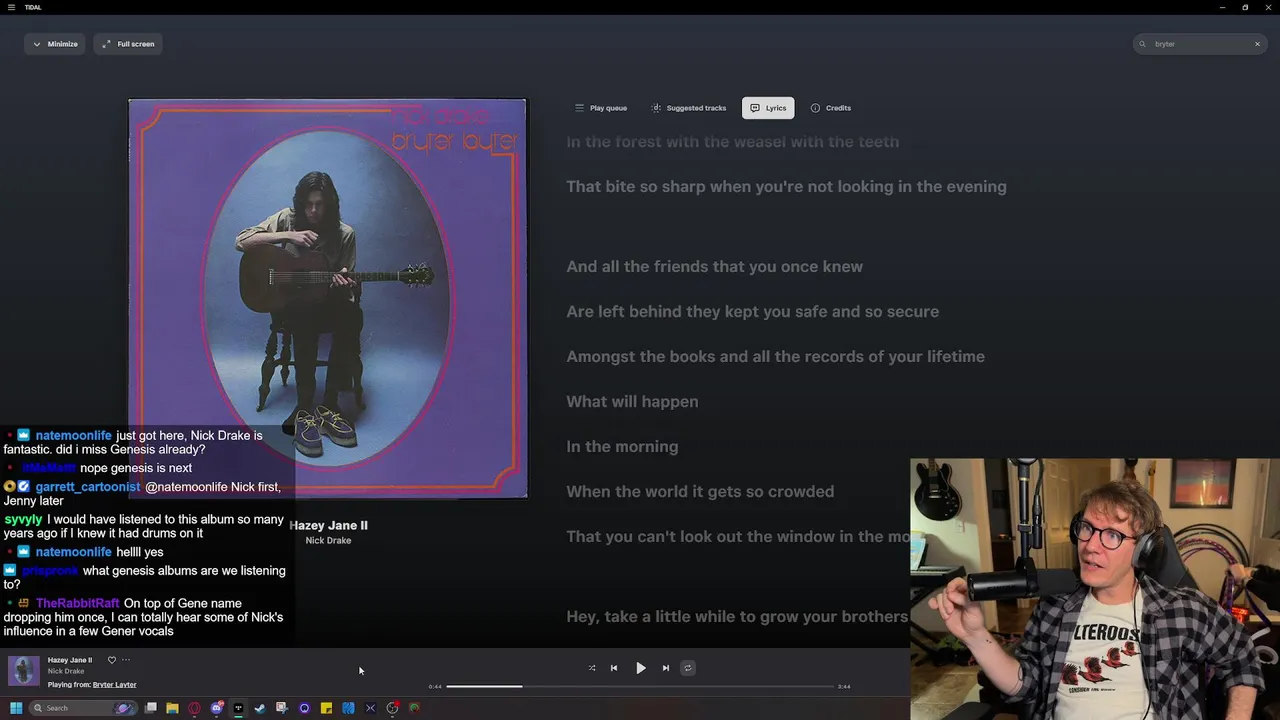The image size is (1280, 720).
Task: Clear the search field with the X
Action: [x=1257, y=44]
